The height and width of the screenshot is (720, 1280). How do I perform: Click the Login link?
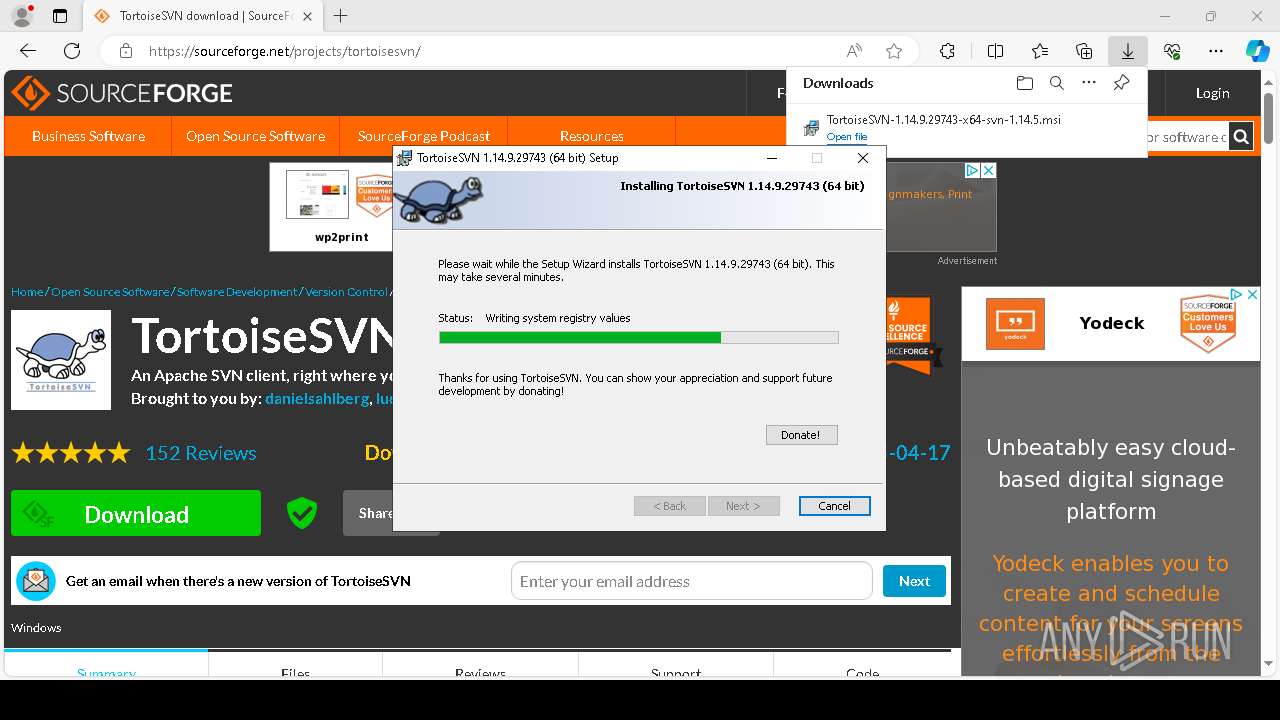(x=1212, y=93)
